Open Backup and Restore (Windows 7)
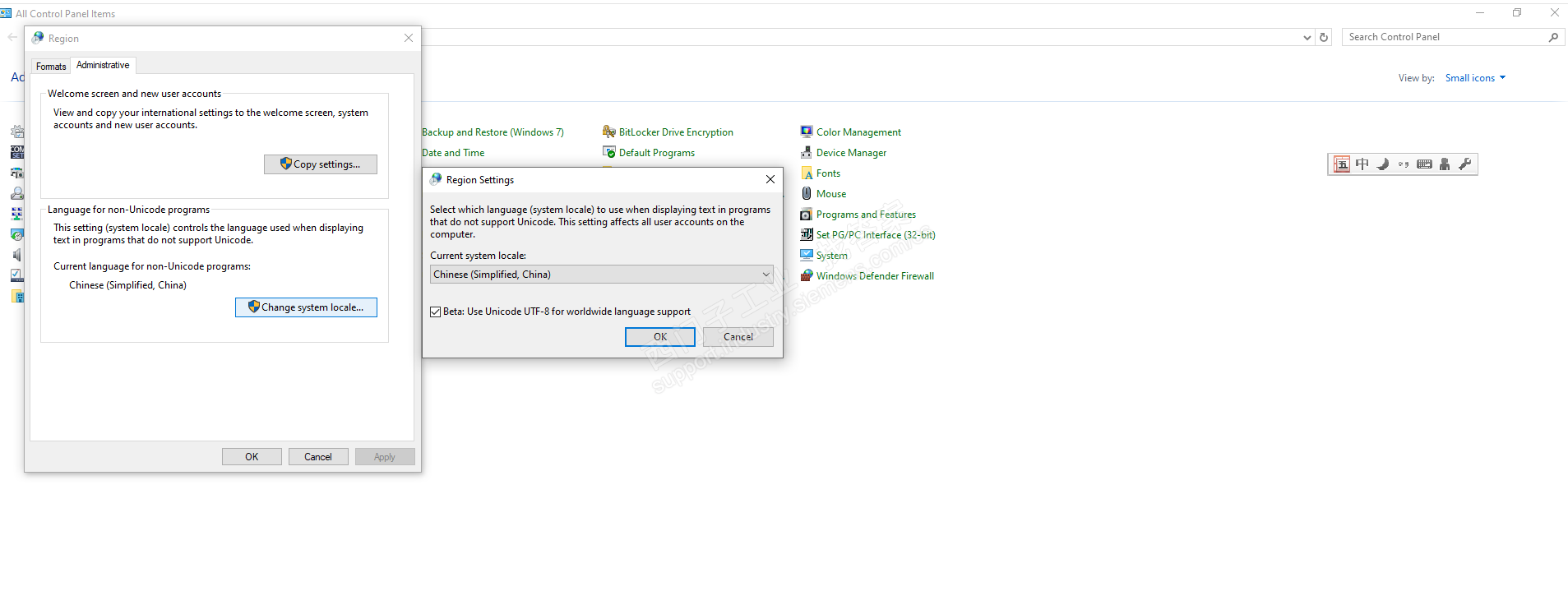Screen dimensions: 1568x591 tap(493, 132)
